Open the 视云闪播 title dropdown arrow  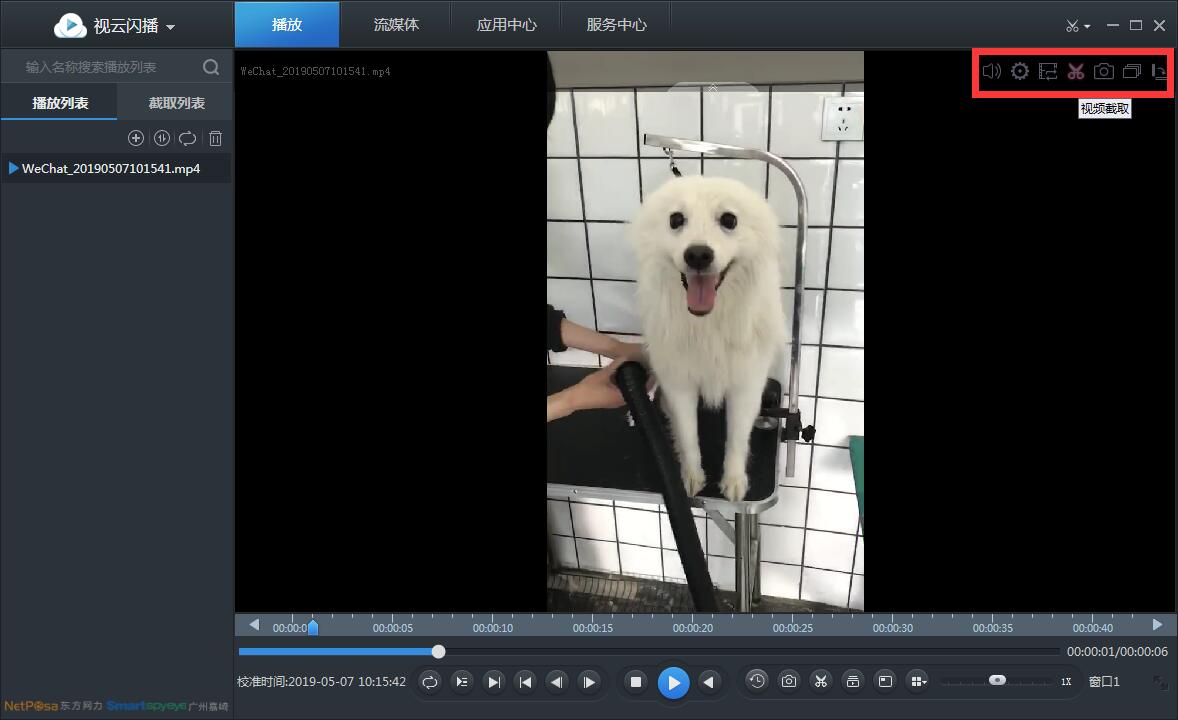coord(170,25)
